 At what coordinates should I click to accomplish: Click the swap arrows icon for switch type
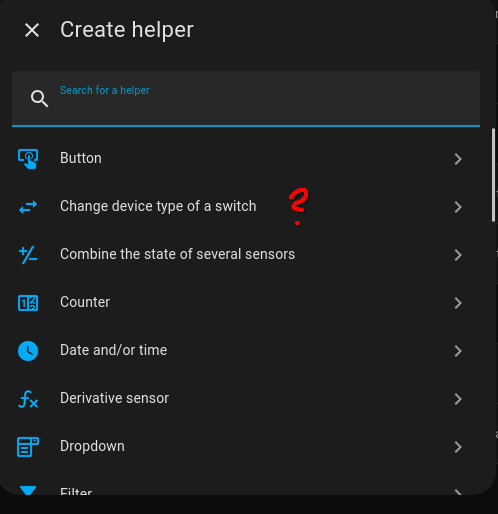[28, 207]
